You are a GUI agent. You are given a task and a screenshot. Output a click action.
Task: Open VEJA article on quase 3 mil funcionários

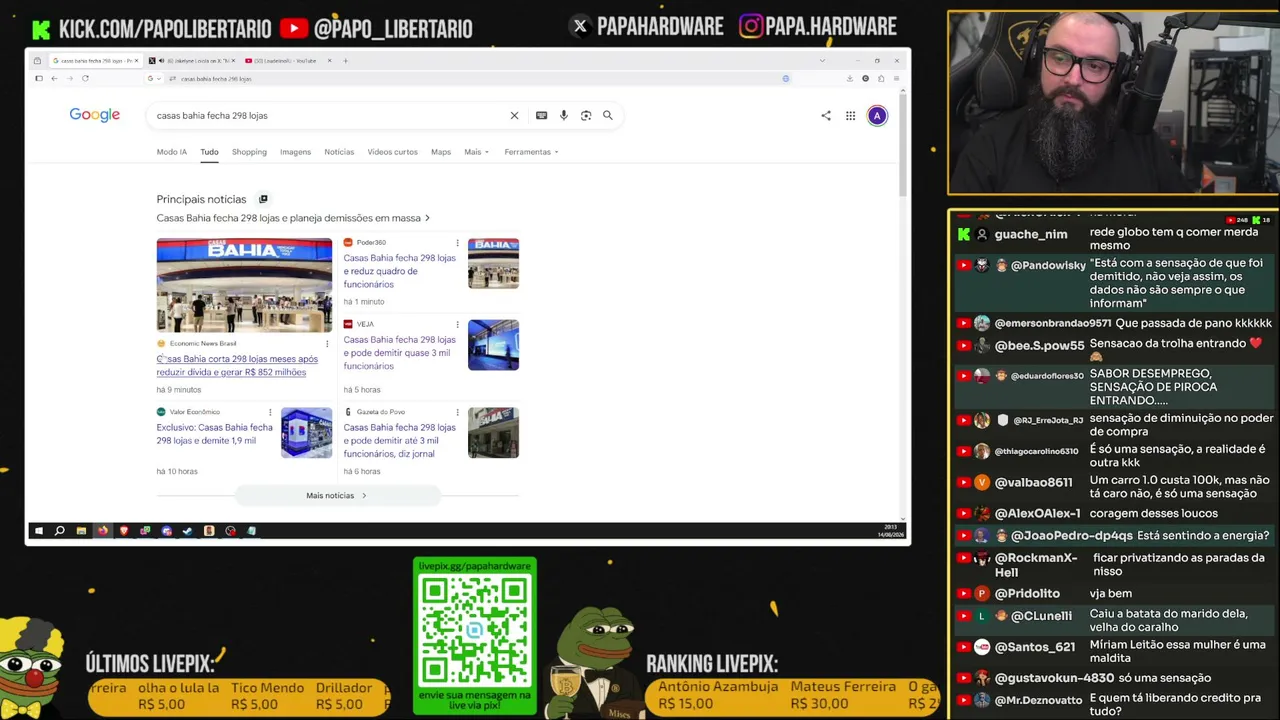pyautogui.click(x=399, y=353)
